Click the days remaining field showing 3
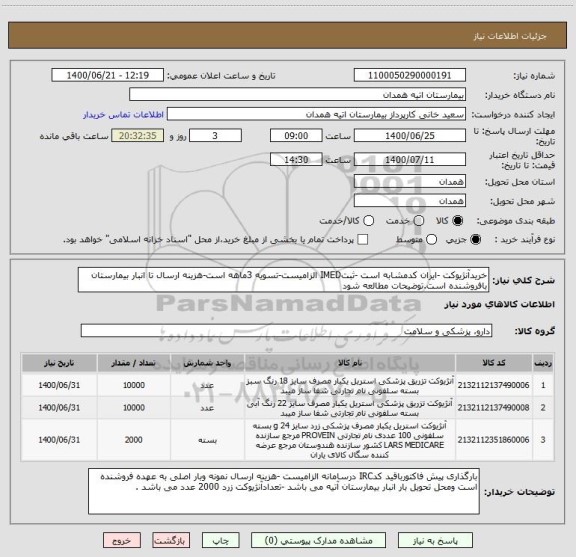This screenshot has width=576, height=557. coord(215,136)
